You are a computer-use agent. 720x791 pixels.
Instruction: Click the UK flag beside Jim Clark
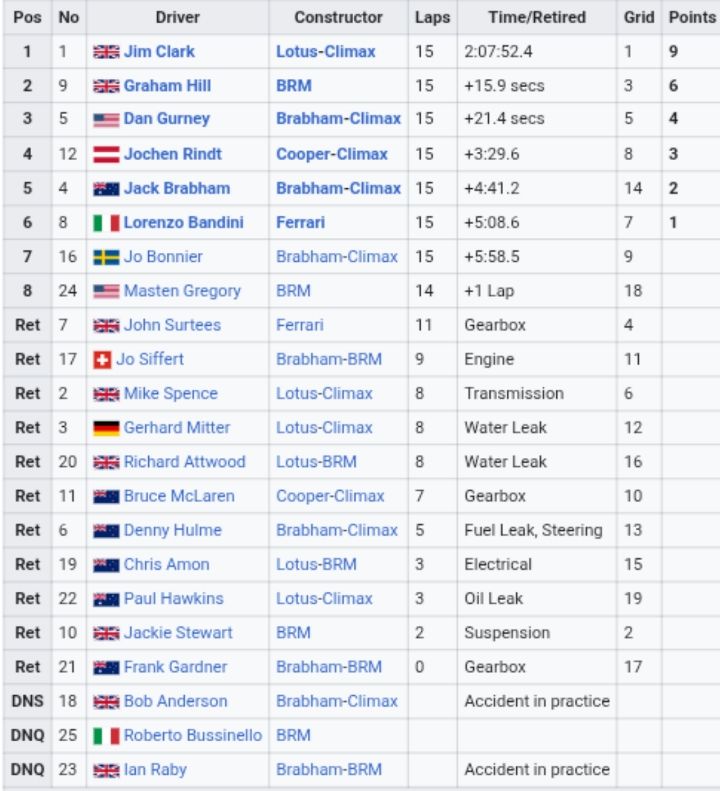pyautogui.click(x=106, y=52)
